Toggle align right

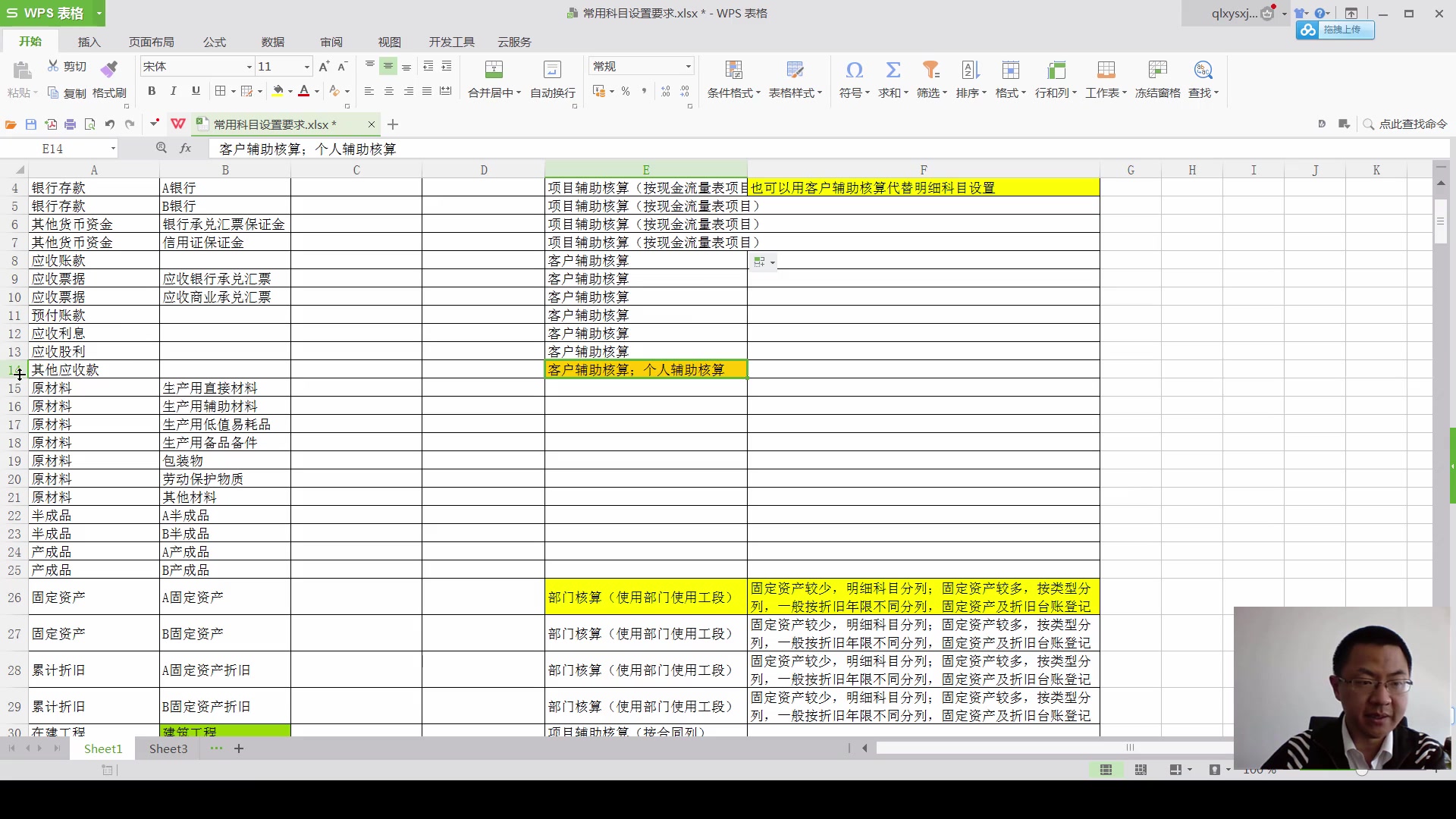409,92
